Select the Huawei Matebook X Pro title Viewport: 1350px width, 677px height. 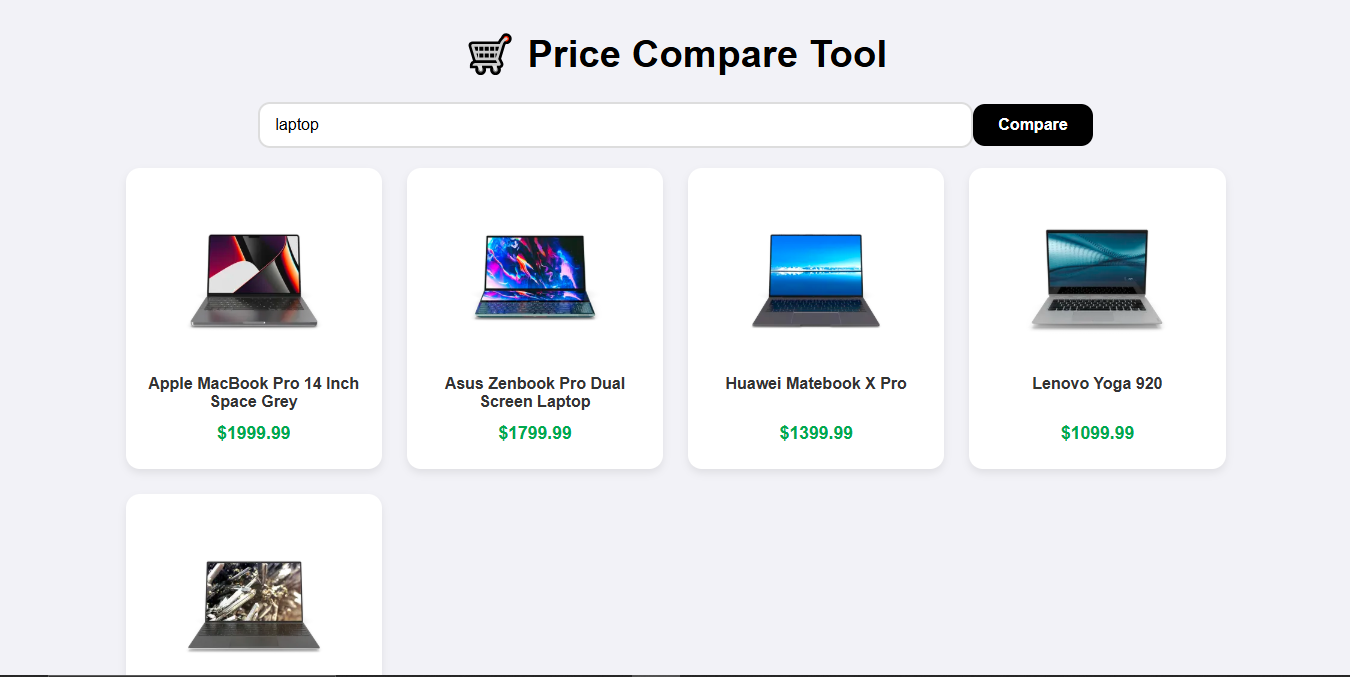tap(816, 383)
